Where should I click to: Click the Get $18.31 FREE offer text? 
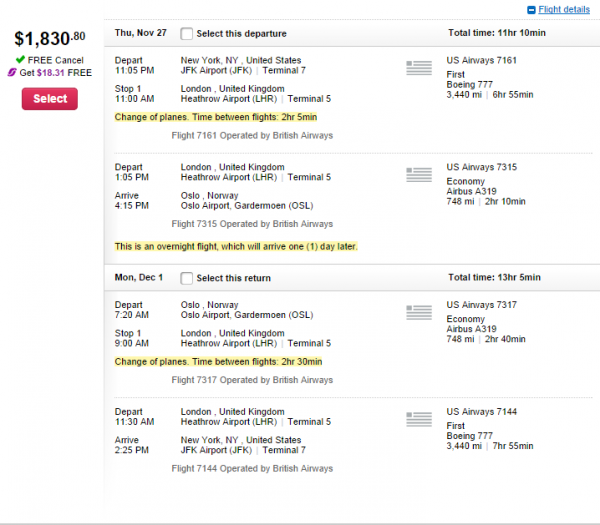click(55, 73)
